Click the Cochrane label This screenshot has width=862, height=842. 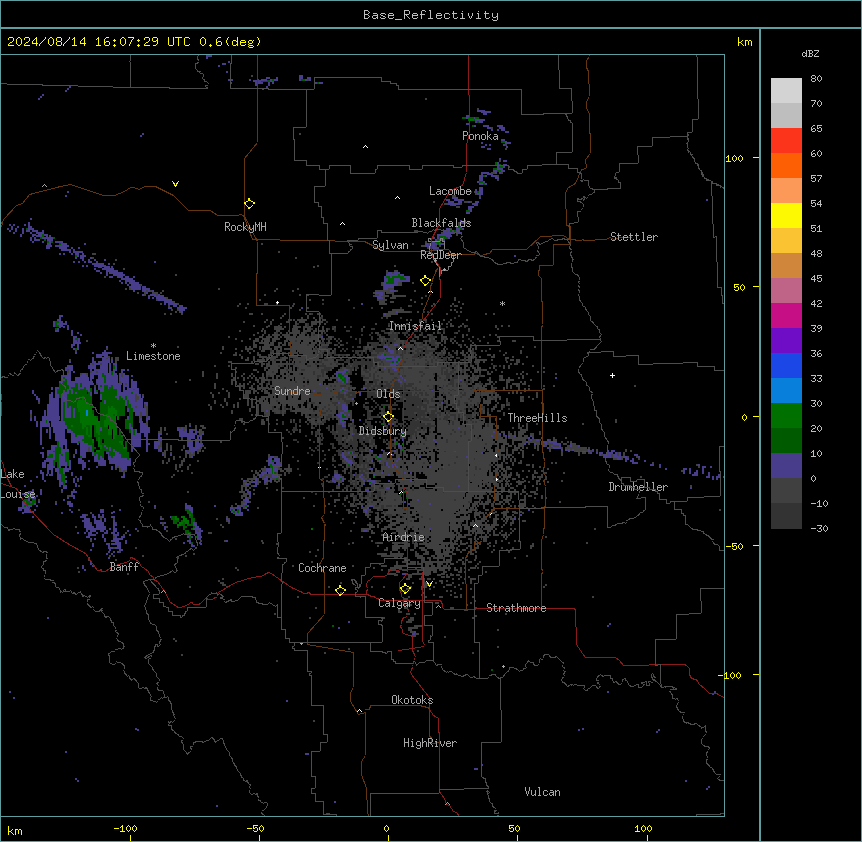(322, 568)
